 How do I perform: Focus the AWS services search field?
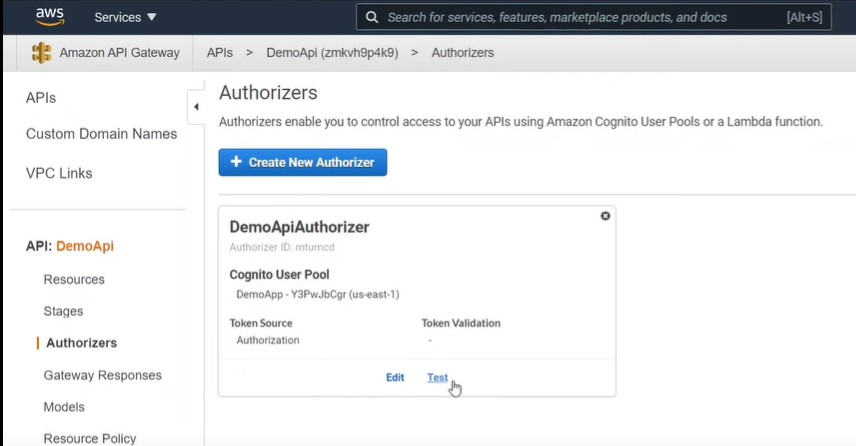593,17
